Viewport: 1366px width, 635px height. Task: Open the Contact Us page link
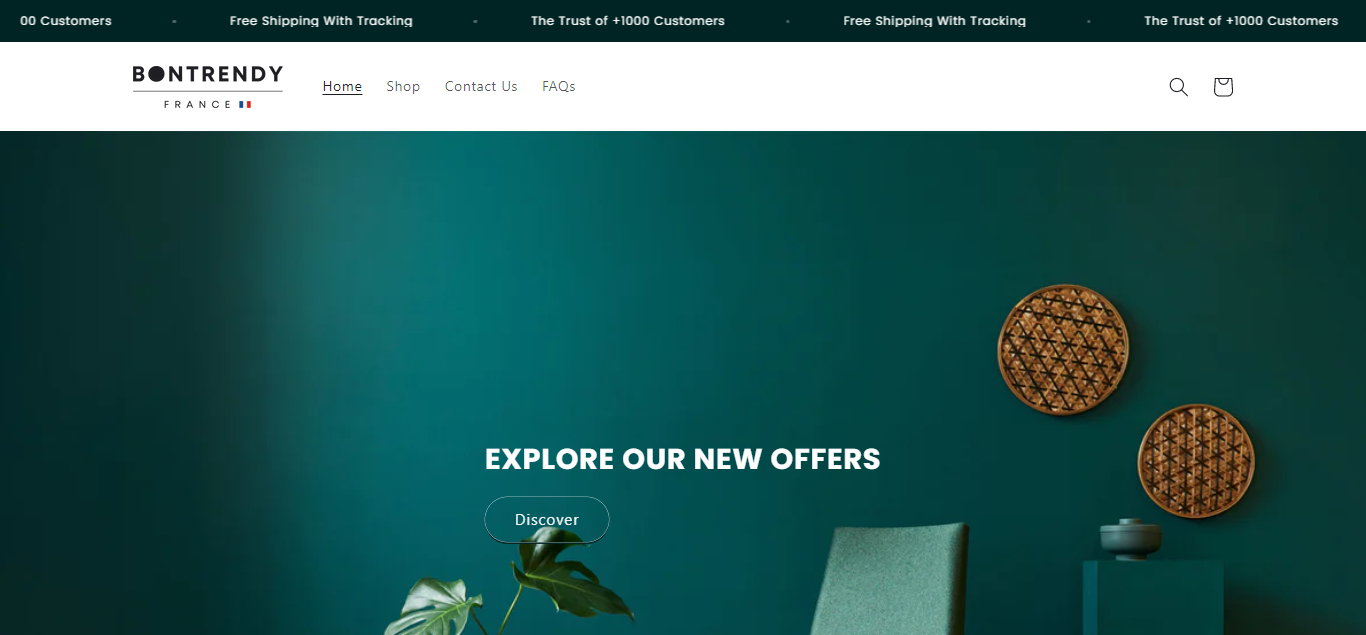pos(481,86)
